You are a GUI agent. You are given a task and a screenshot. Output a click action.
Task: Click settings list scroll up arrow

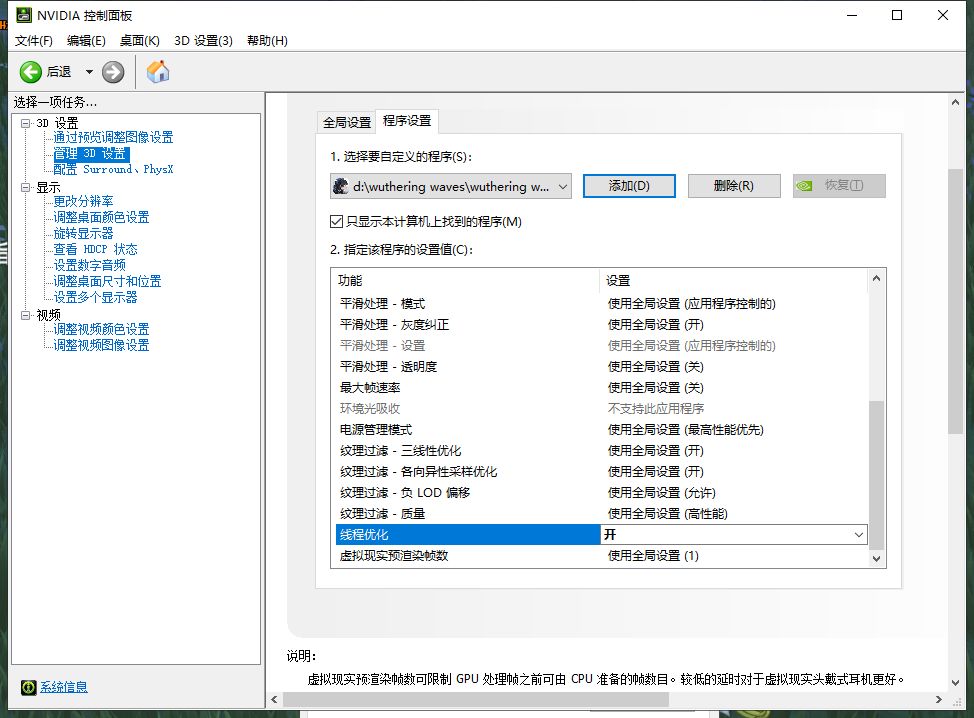(x=876, y=278)
